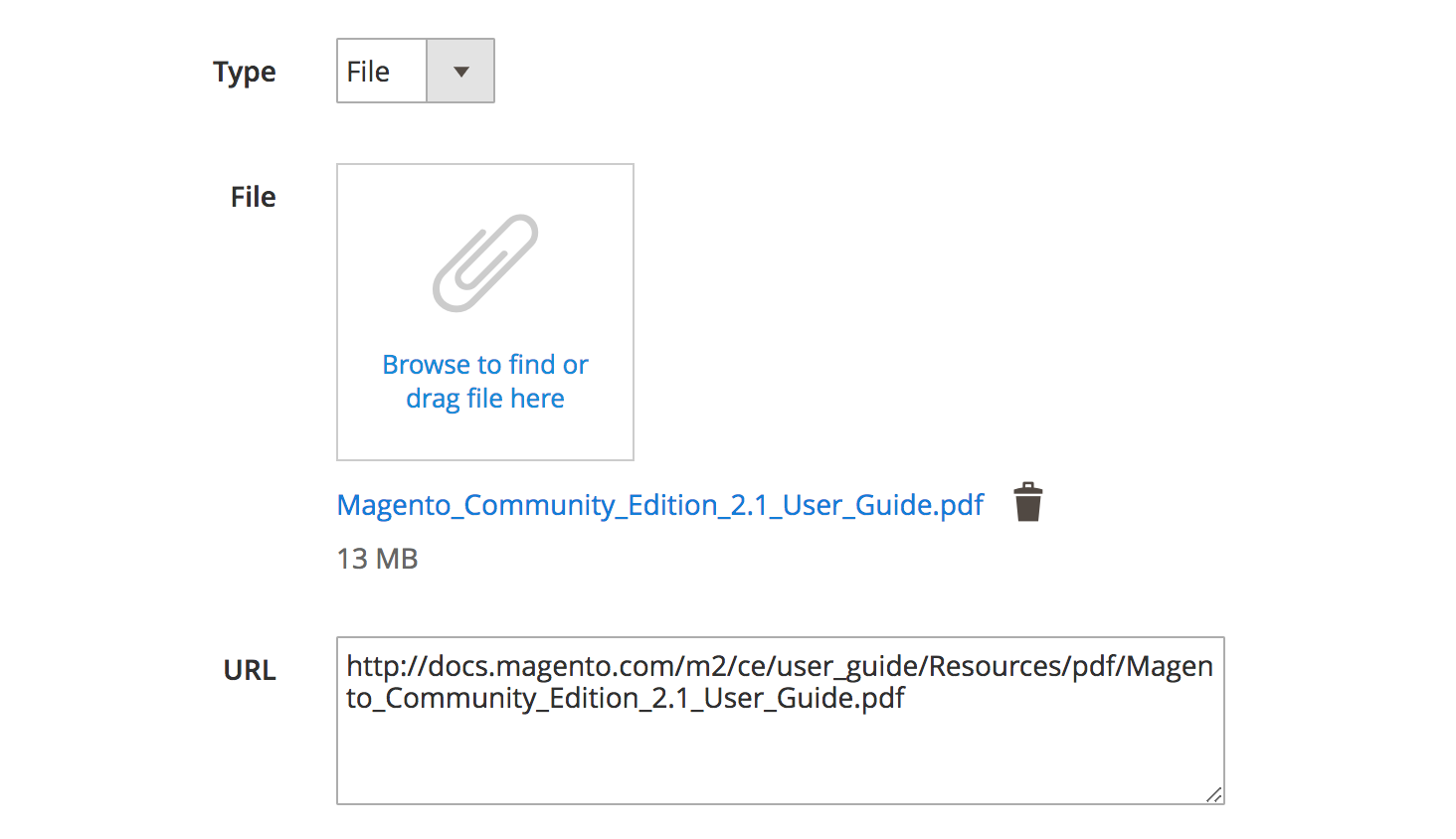Click the Type field label

(x=244, y=71)
